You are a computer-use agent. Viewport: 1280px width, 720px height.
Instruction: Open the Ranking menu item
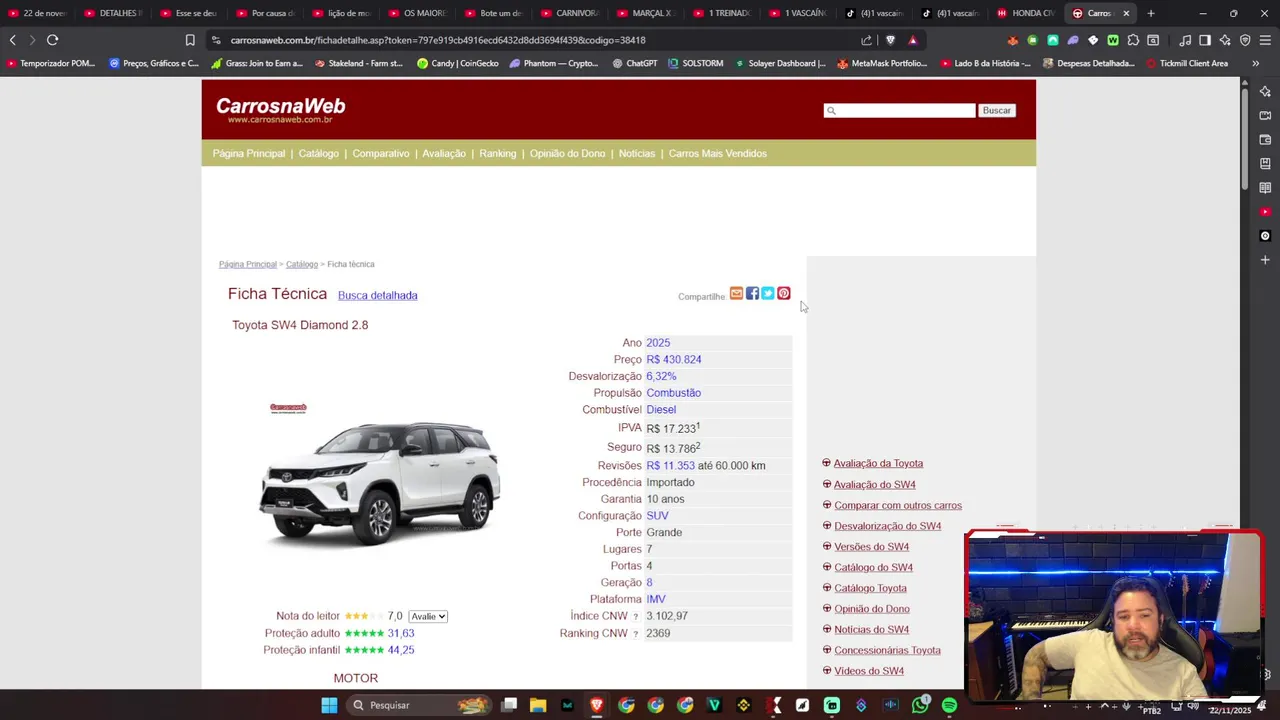498,154
